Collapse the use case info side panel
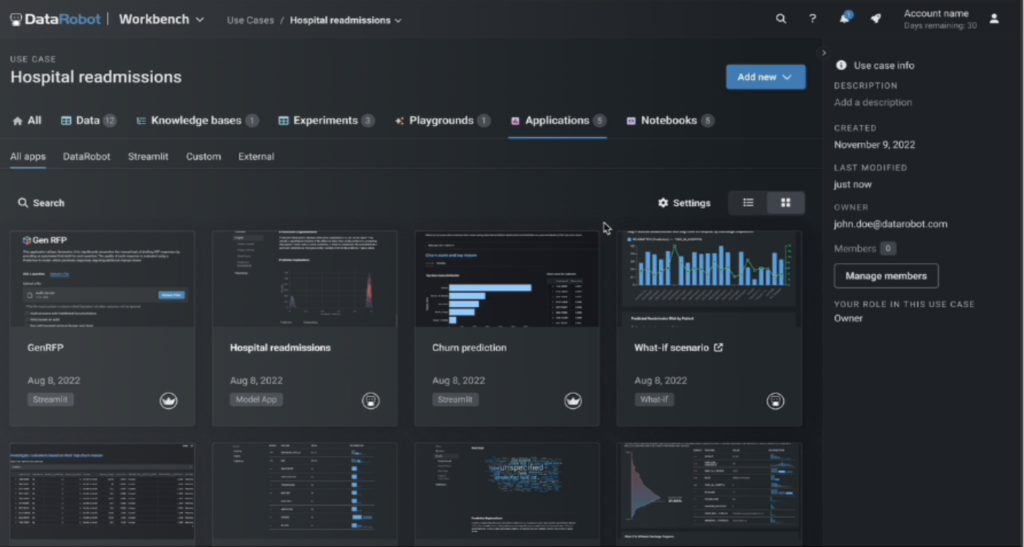1024x547 pixels. 823,53
